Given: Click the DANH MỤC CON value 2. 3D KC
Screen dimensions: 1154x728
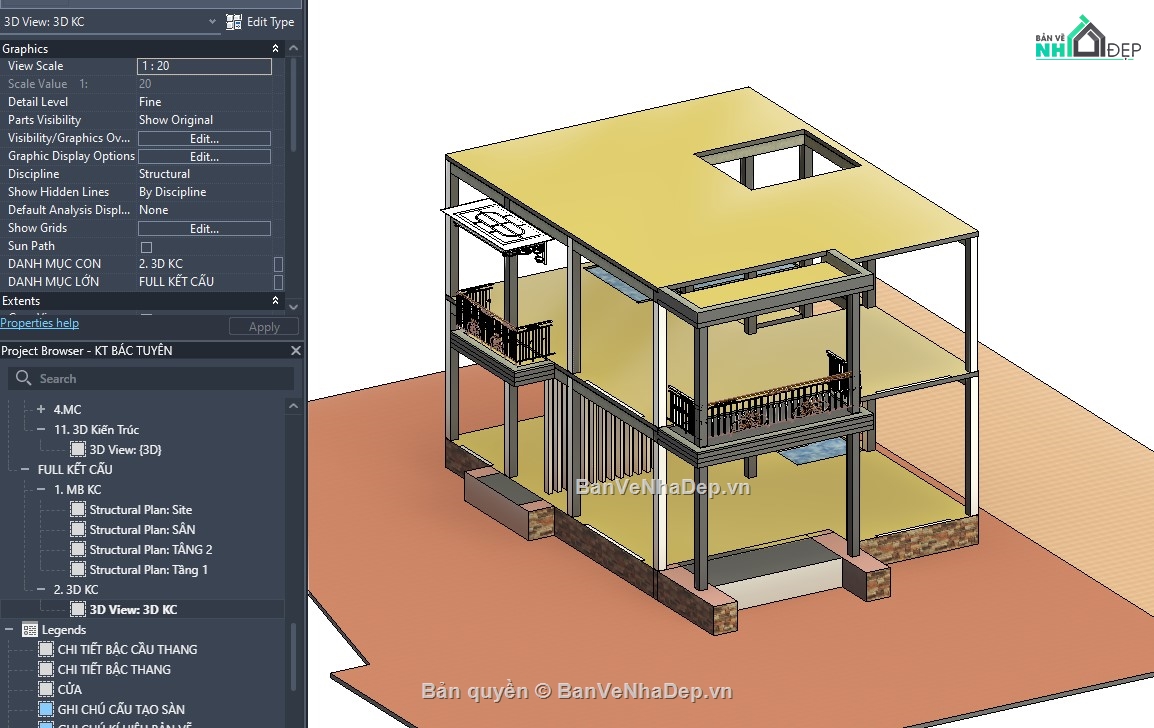Looking at the screenshot, I should click(161, 264).
